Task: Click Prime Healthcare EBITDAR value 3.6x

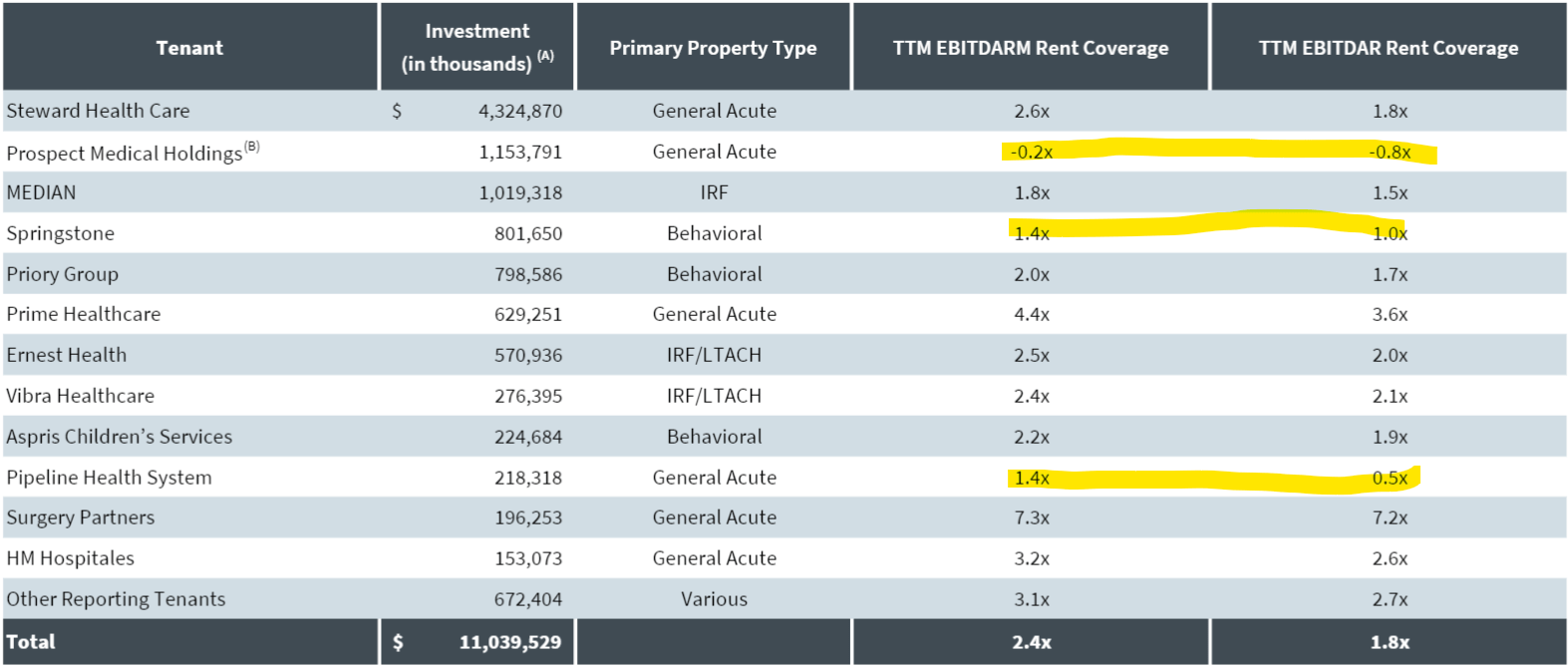Action: click(1390, 314)
